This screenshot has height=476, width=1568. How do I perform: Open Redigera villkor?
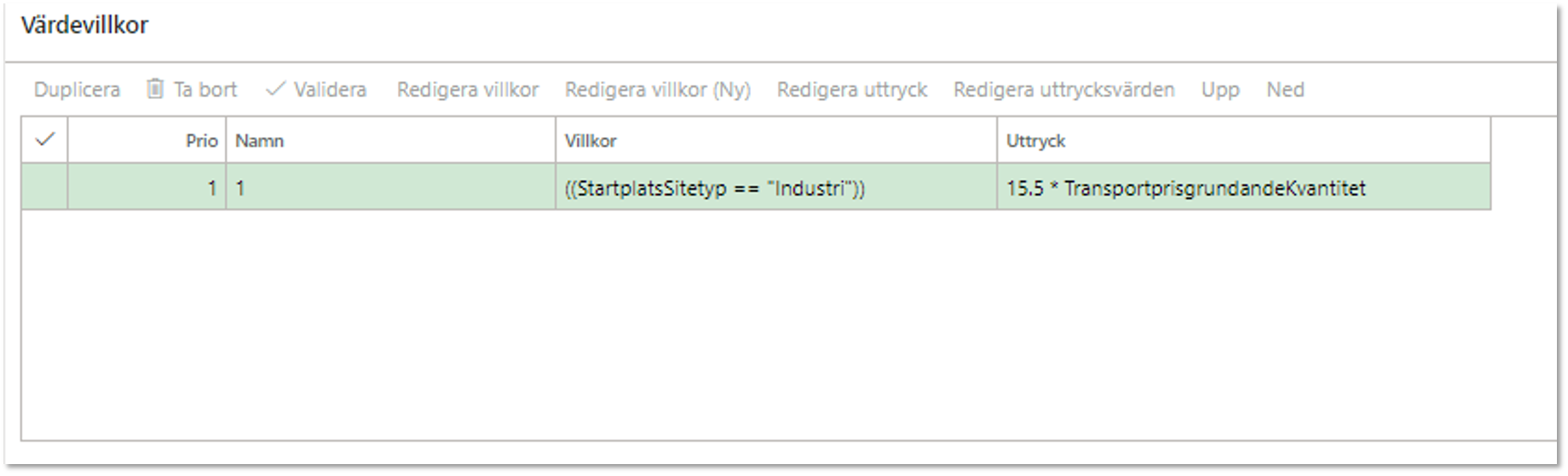click(468, 90)
